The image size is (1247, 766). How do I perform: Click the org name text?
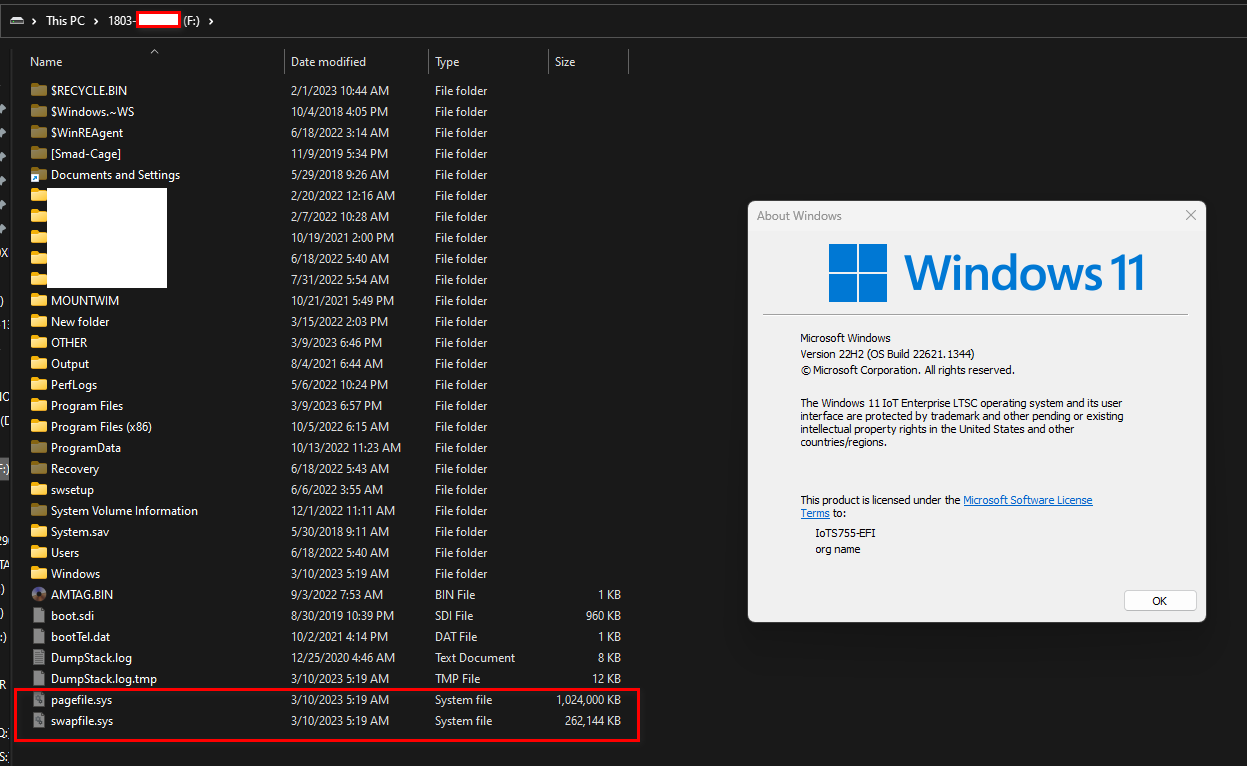click(x=837, y=549)
